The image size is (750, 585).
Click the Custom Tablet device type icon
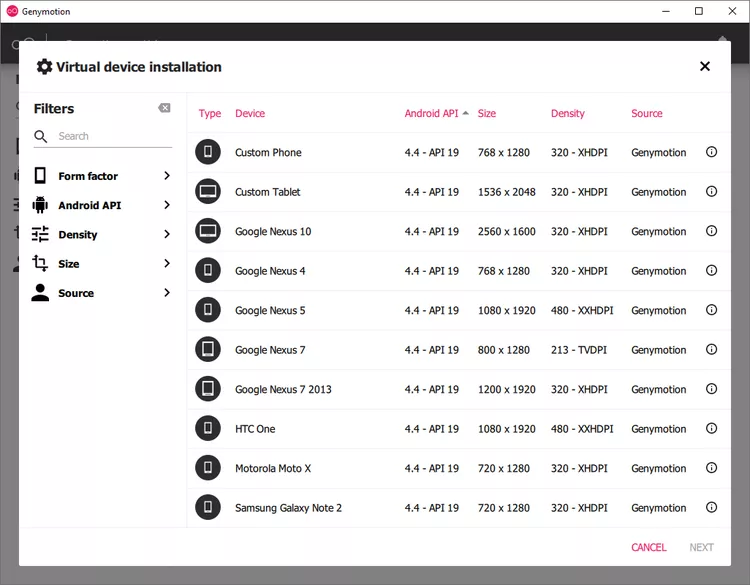click(208, 191)
